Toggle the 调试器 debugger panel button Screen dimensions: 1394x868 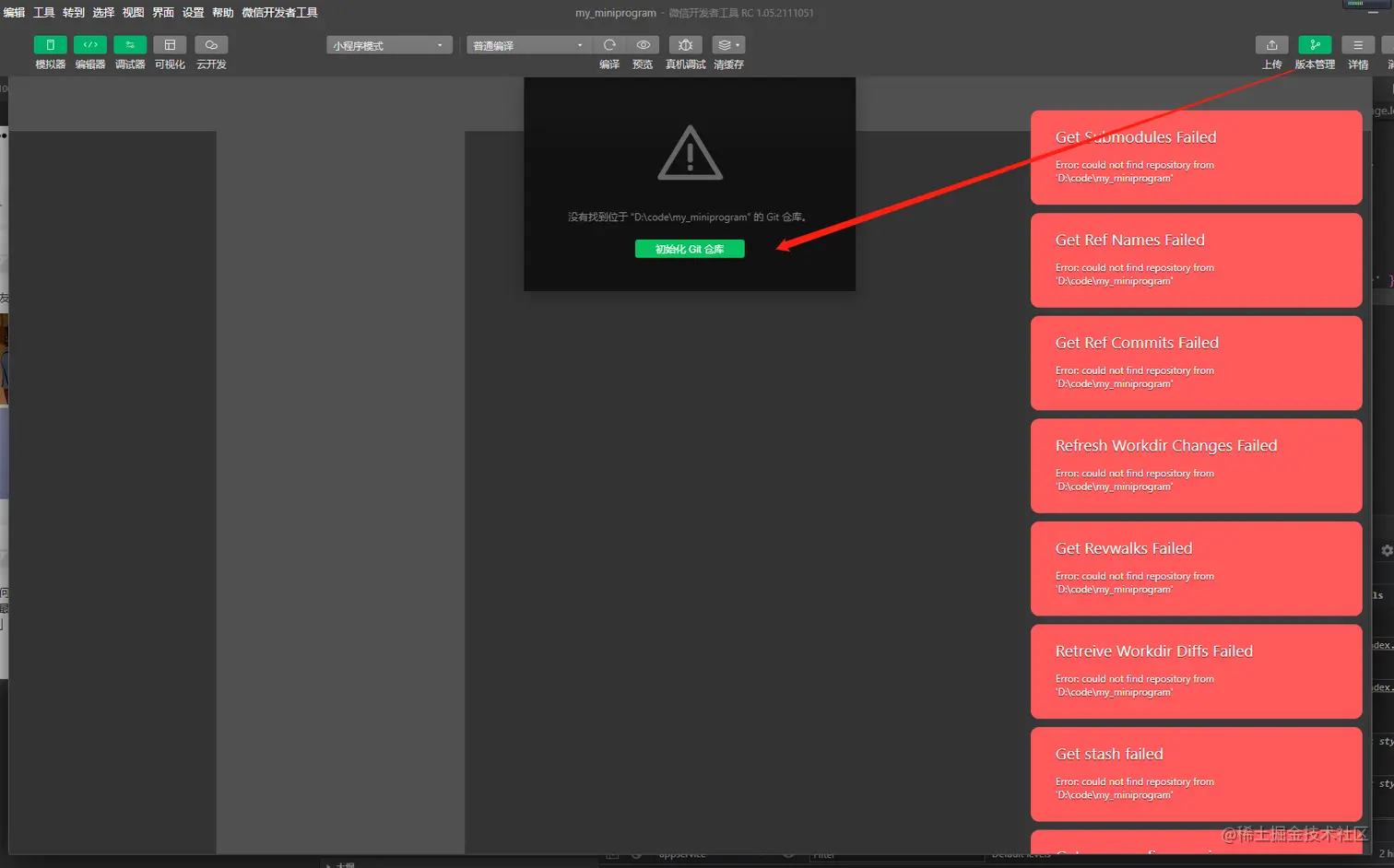click(x=130, y=45)
